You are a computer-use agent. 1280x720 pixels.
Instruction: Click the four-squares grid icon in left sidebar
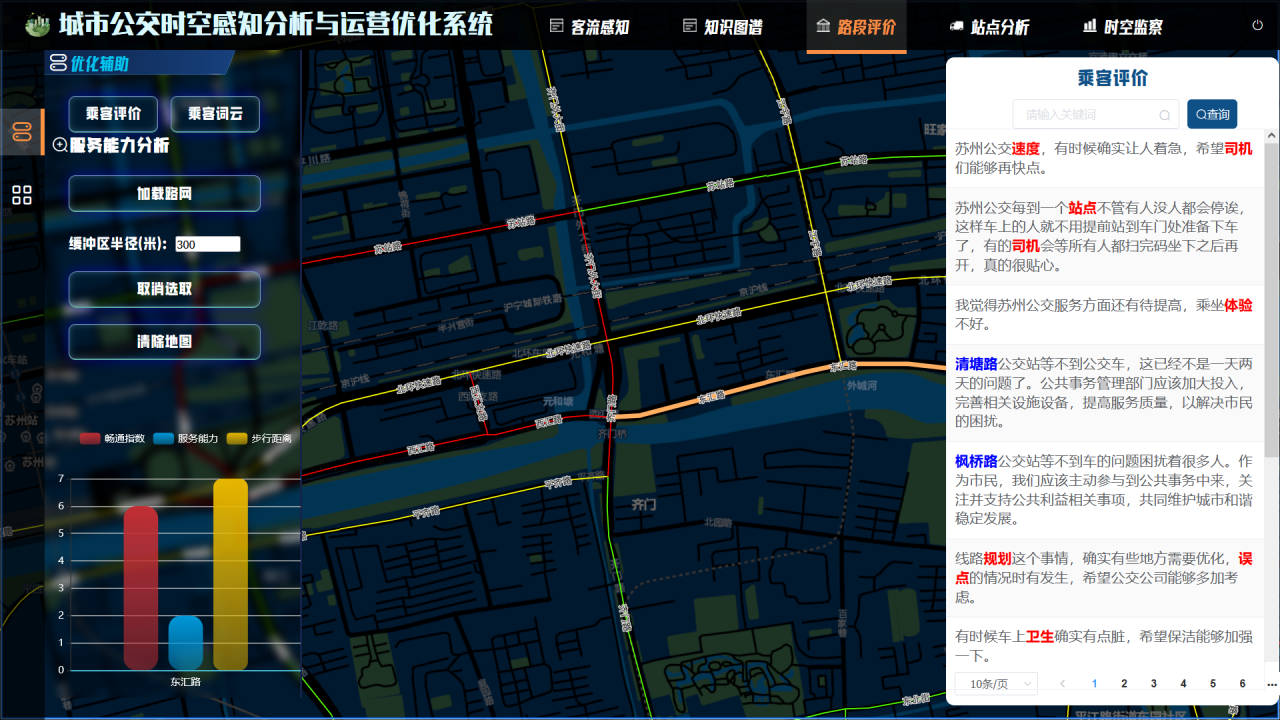click(22, 195)
